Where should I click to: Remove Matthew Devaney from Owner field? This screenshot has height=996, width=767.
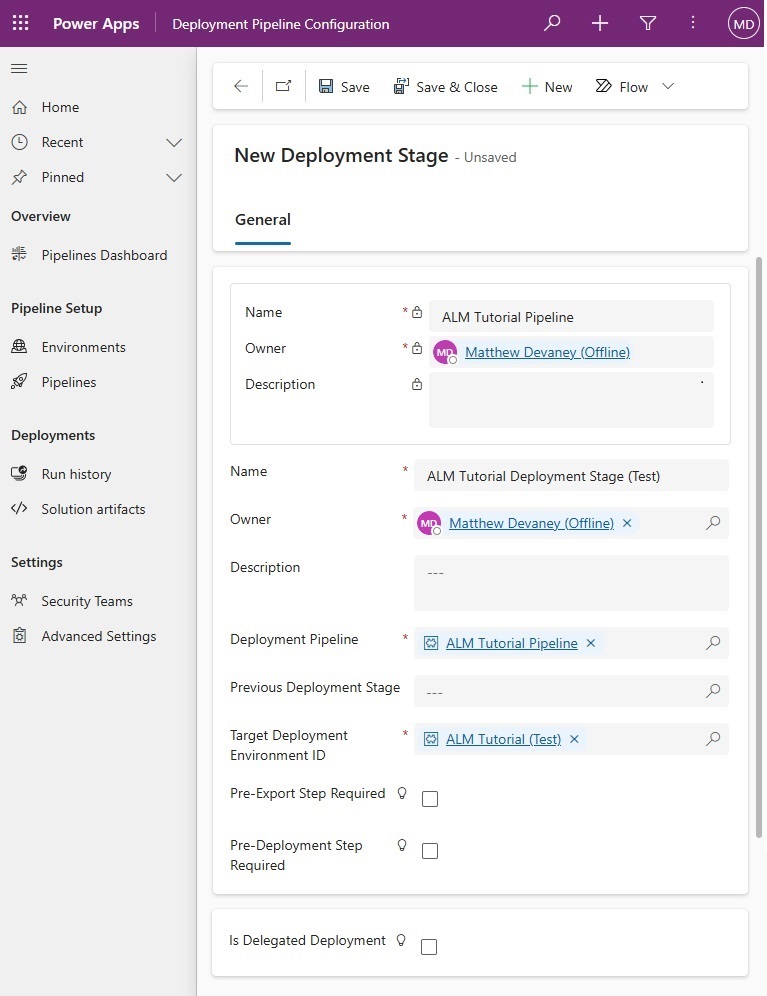click(x=627, y=523)
